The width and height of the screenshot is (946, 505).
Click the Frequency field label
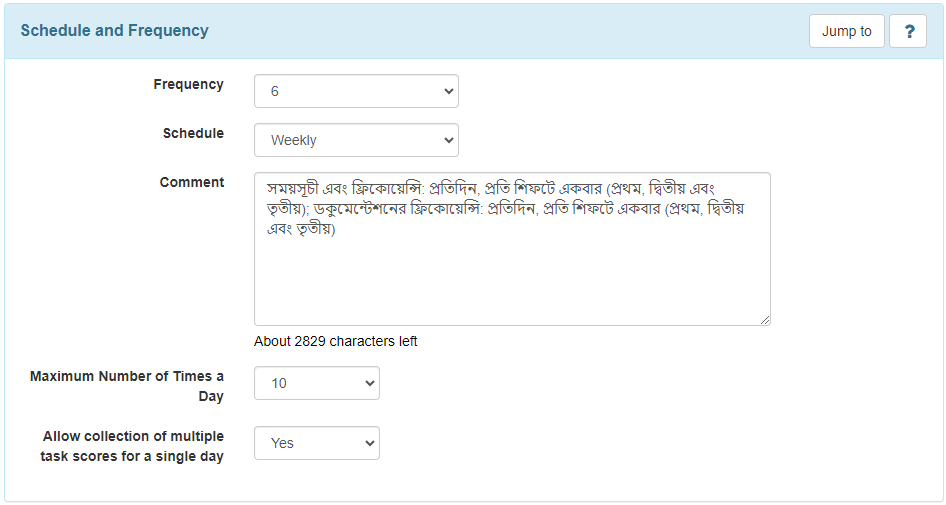[x=188, y=84]
